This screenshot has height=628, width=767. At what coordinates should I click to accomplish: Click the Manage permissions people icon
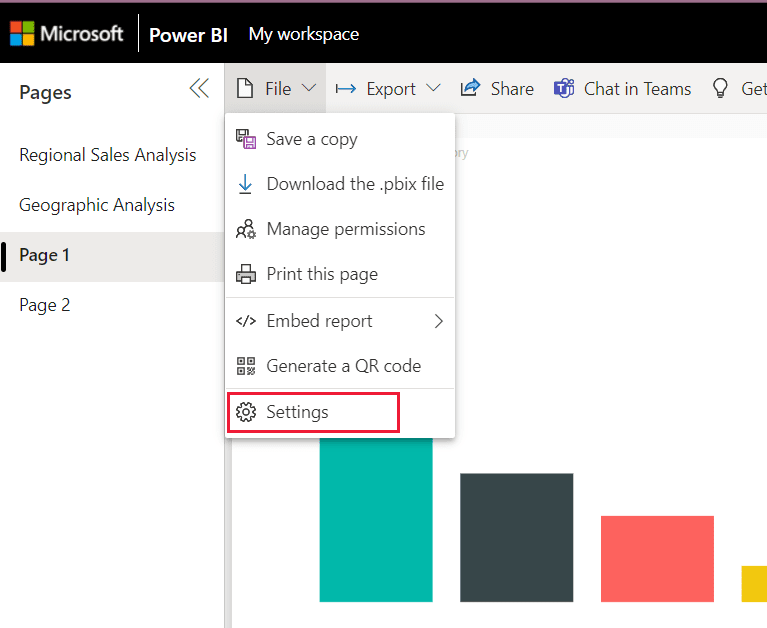[246, 229]
